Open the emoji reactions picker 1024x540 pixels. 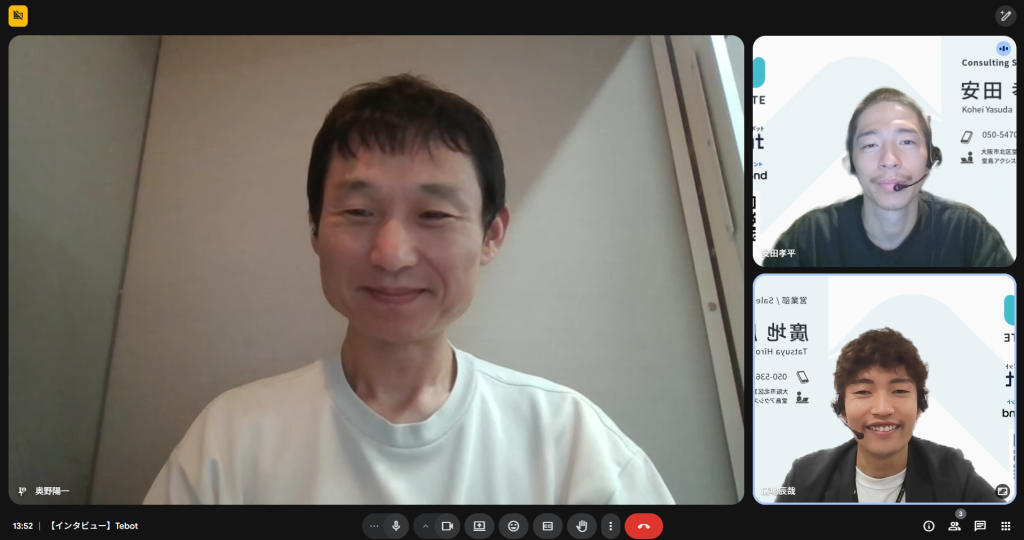513,526
